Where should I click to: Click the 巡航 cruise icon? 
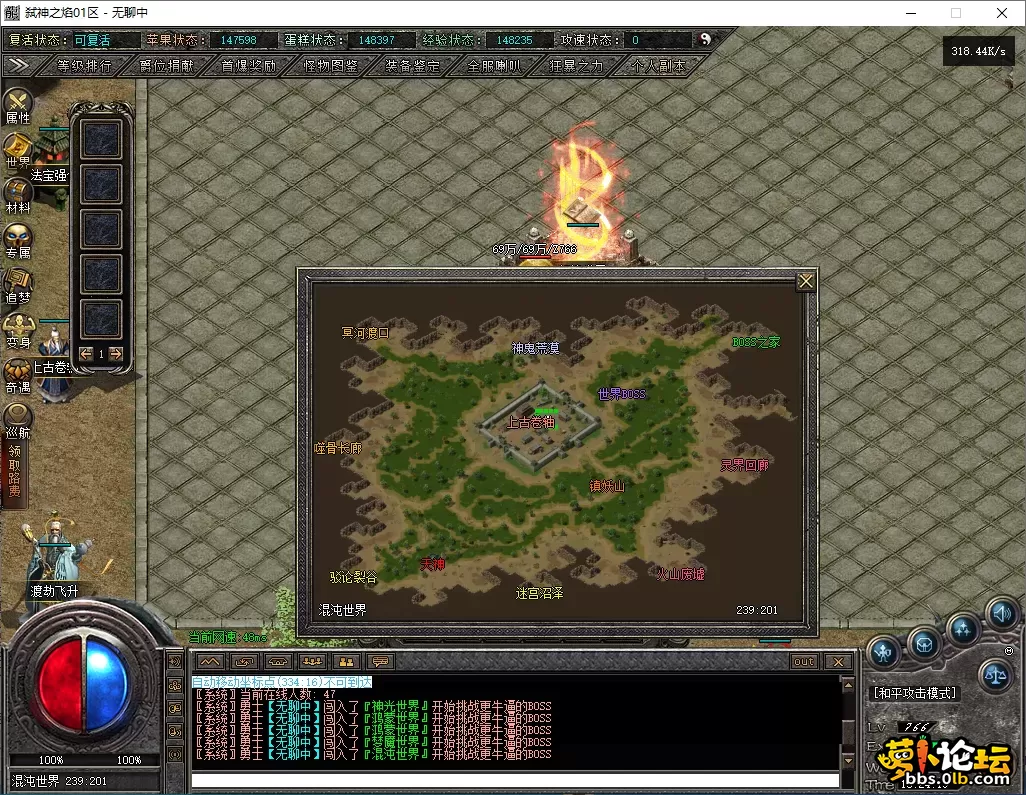coord(18,420)
